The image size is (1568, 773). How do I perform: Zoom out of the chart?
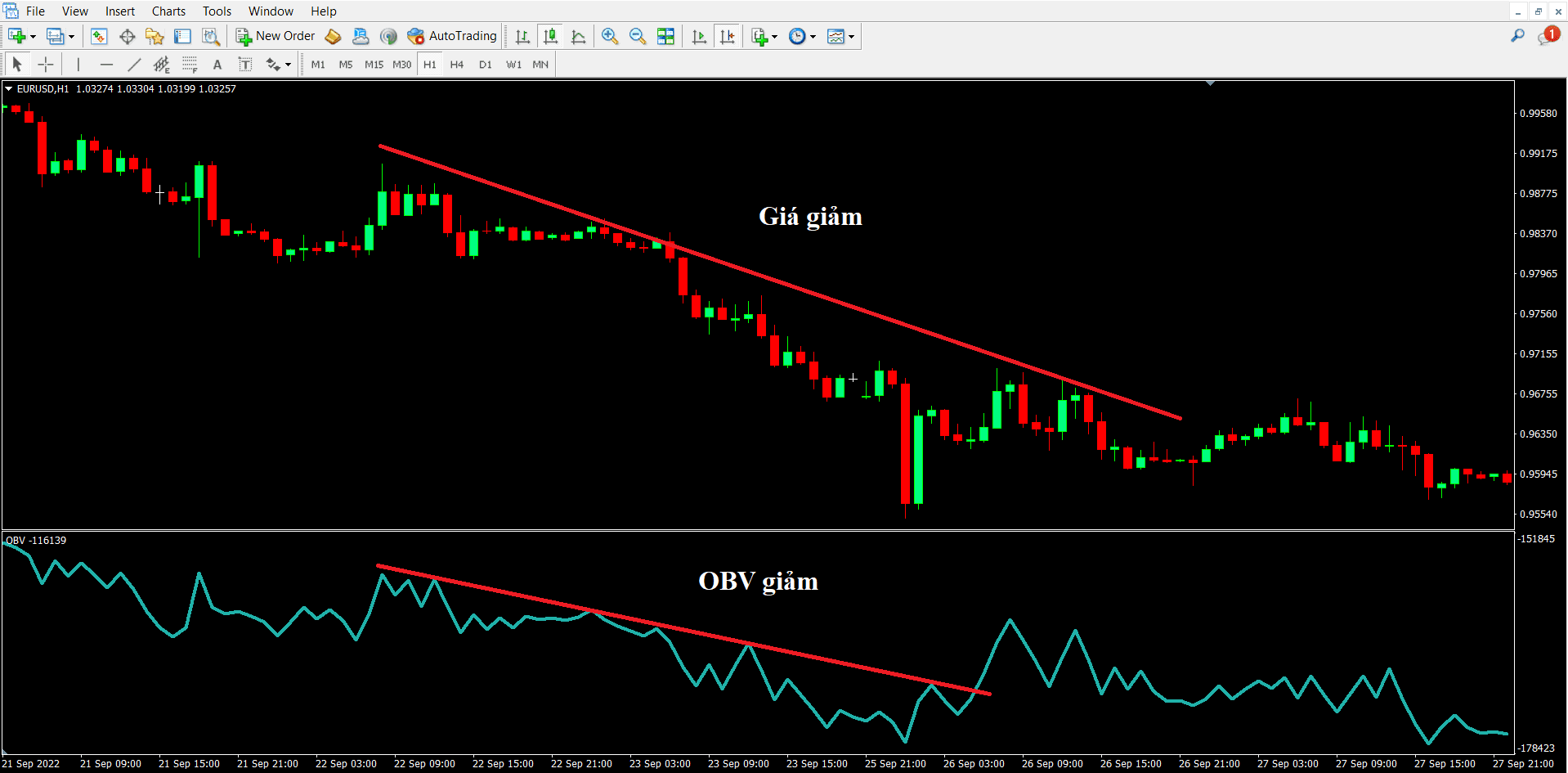pos(638,36)
